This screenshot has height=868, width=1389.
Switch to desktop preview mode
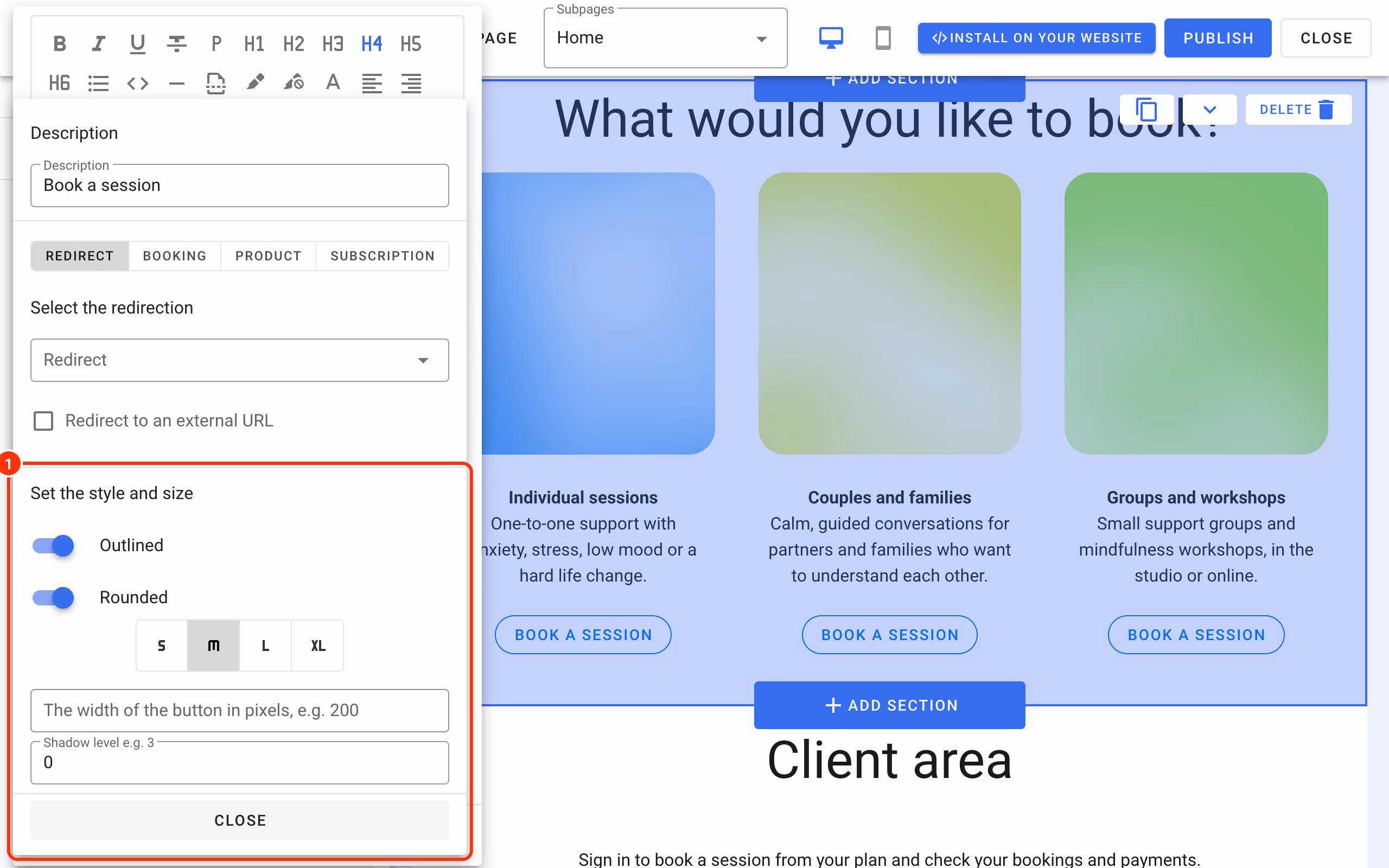coord(831,39)
